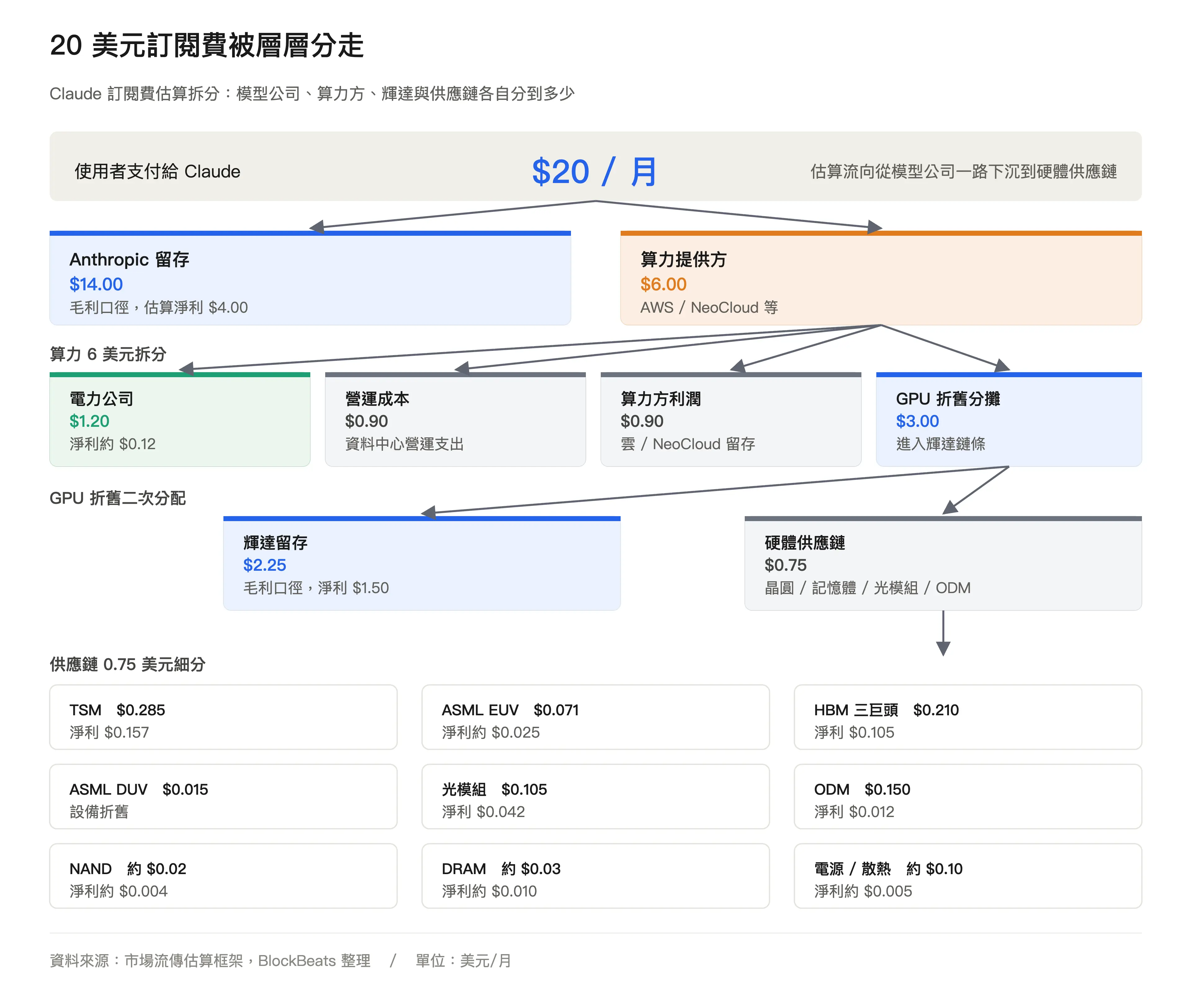Click the 光模組 $0.105 line
The image size is (1204, 1005).
coord(494,789)
